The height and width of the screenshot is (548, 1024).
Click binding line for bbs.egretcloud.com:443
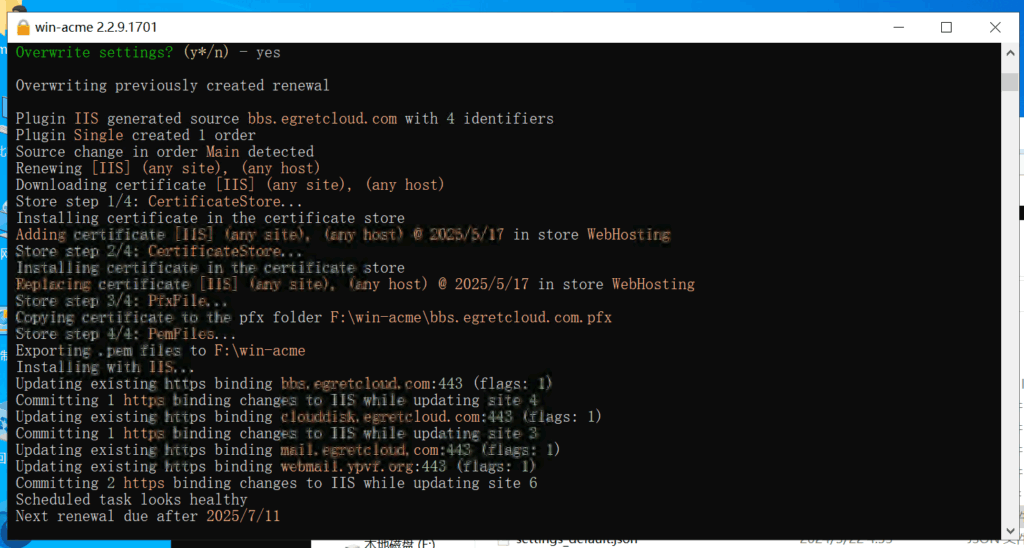[284, 384]
